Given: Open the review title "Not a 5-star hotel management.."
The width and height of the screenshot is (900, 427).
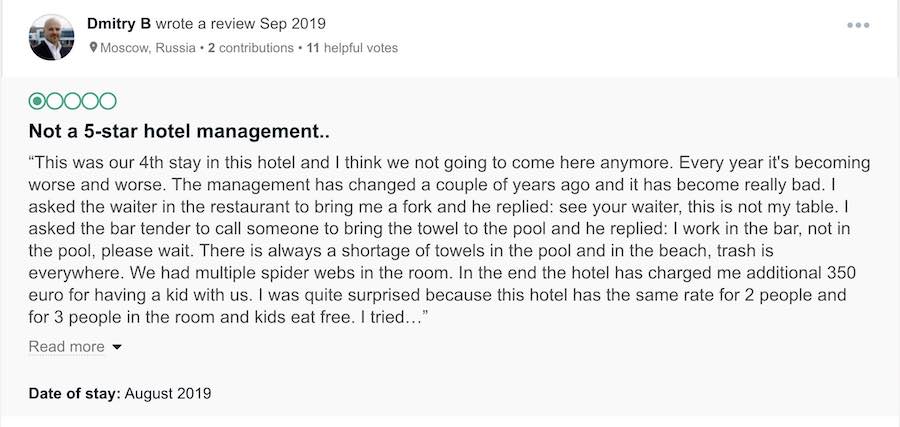Looking at the screenshot, I should (x=179, y=131).
